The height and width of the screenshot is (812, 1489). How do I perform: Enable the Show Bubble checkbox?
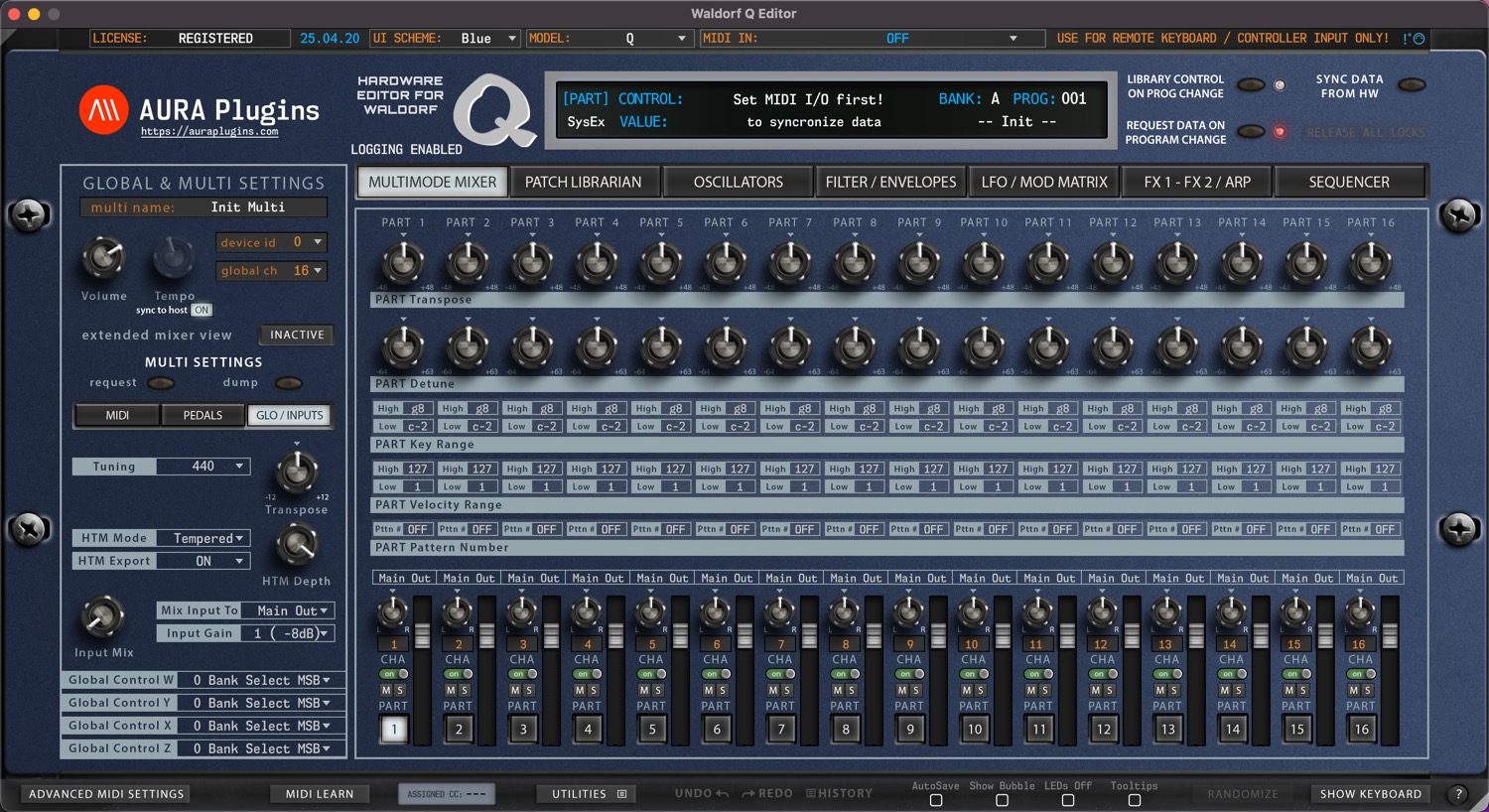coord(1002,800)
